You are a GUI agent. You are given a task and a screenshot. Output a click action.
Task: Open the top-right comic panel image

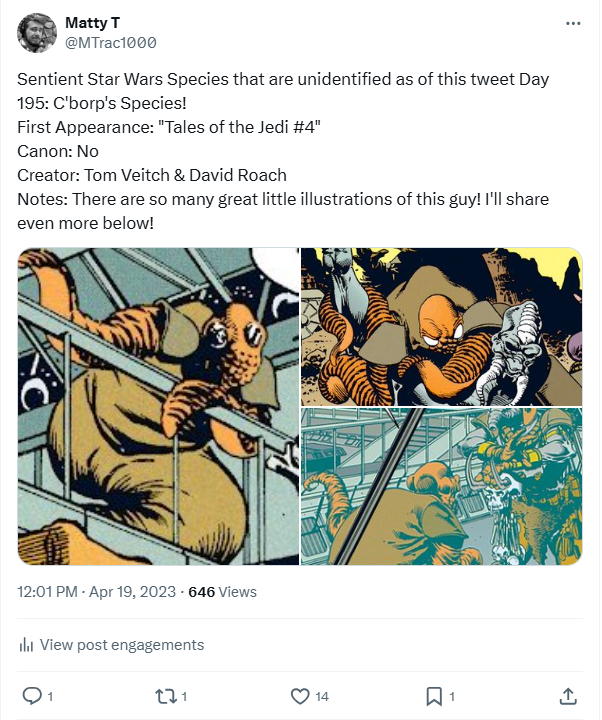(441, 326)
